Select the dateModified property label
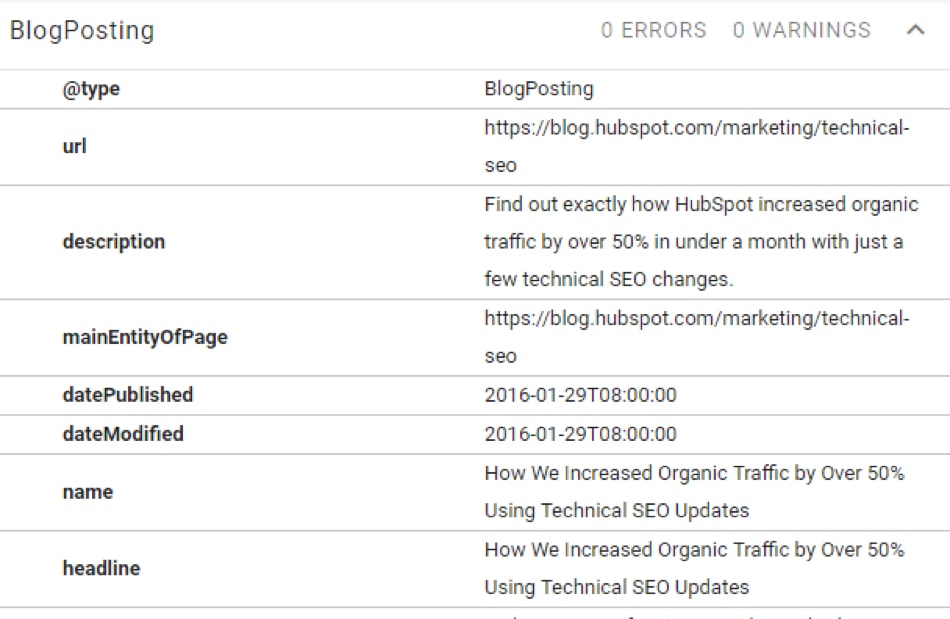This screenshot has height=619, width=950. [123, 434]
